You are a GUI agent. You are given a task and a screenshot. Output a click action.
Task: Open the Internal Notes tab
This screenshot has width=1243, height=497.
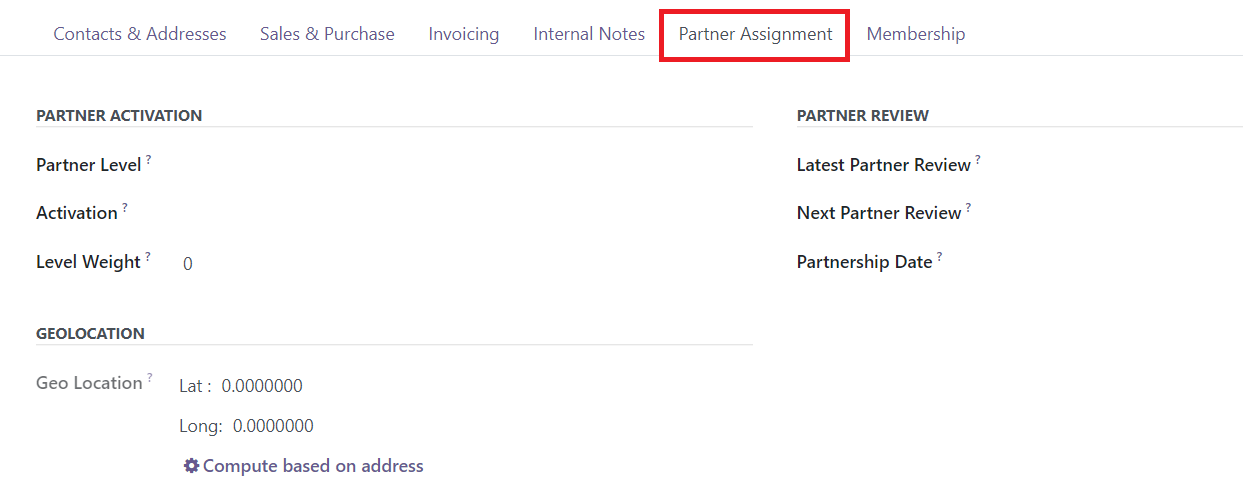point(589,34)
